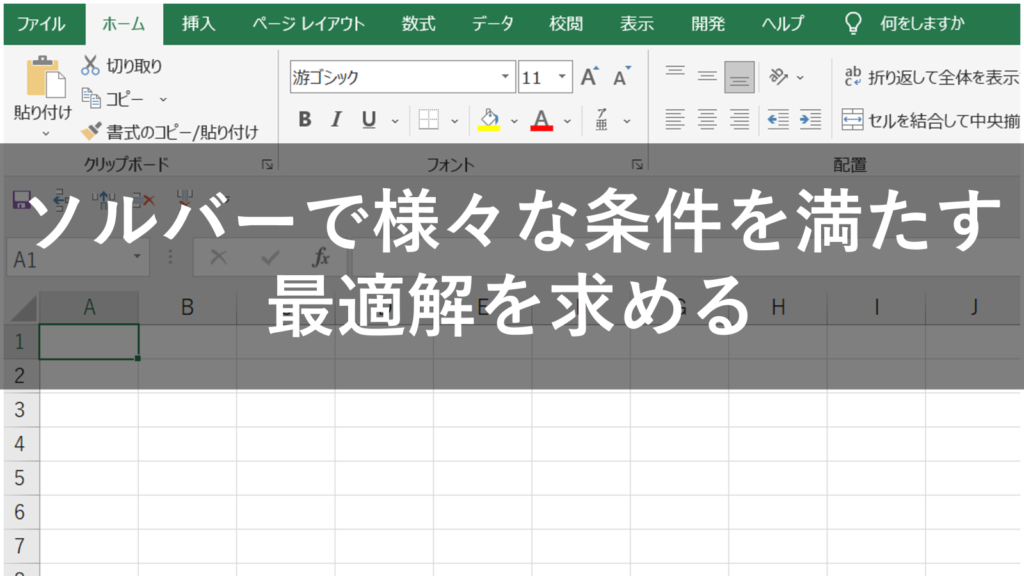Click the phonetic guide (furigana) icon
Image resolution: width=1024 pixels, height=576 pixels.
tap(601, 120)
